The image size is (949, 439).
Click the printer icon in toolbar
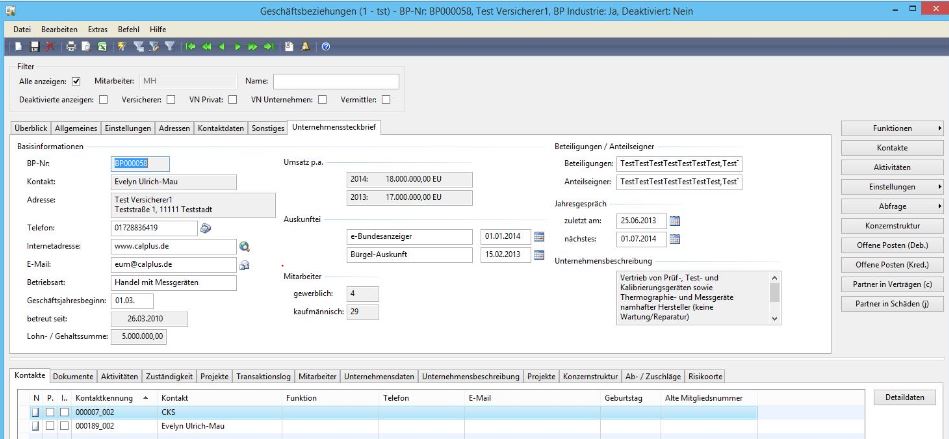coord(71,46)
